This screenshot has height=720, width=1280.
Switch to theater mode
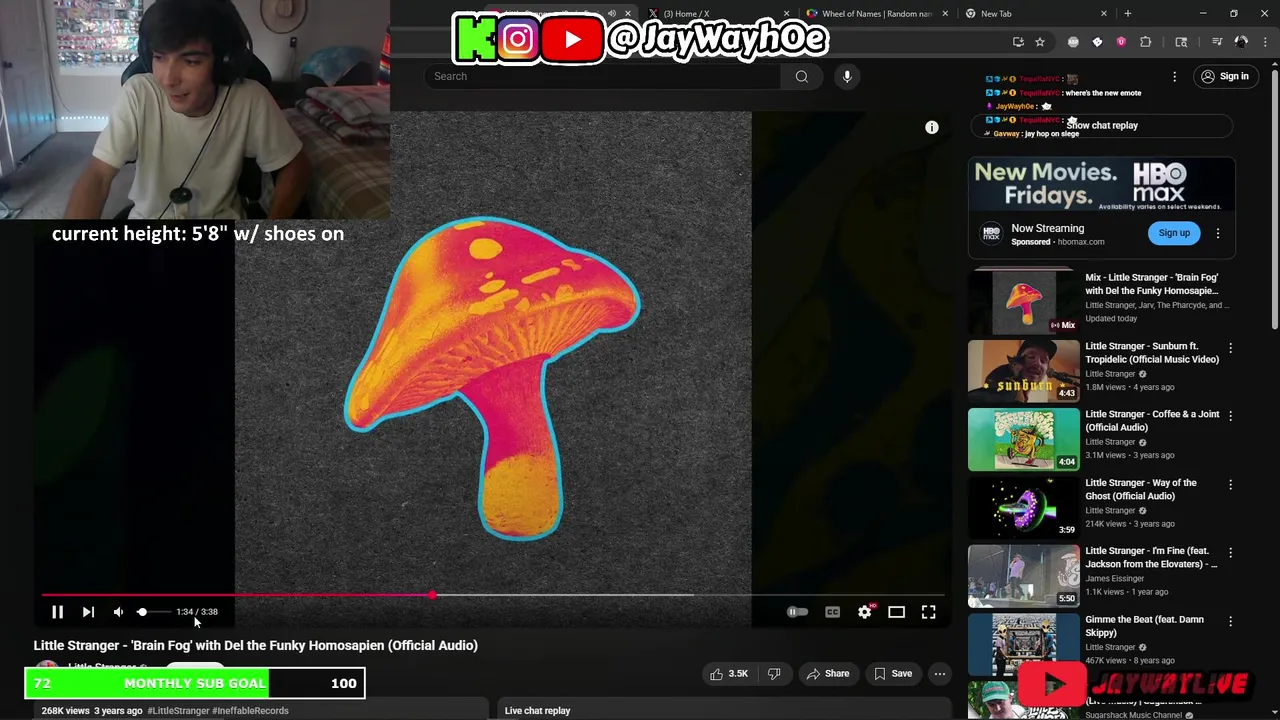tap(896, 612)
